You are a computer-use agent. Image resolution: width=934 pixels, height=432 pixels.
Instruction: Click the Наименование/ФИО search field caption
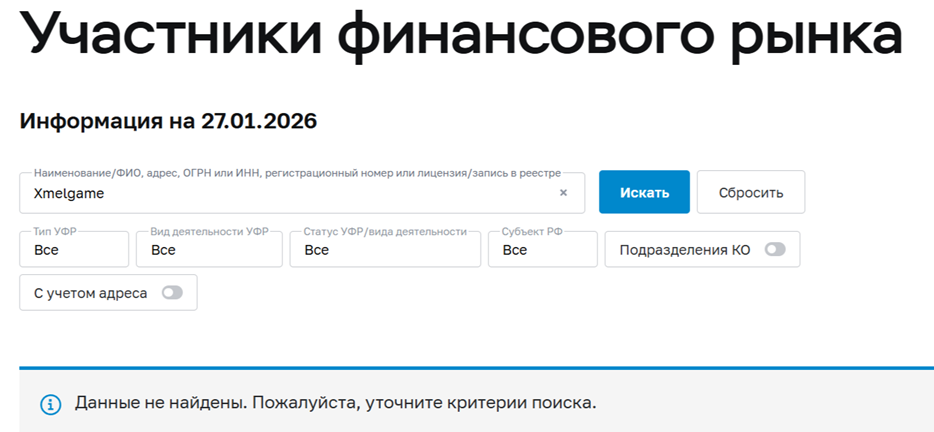point(297,173)
